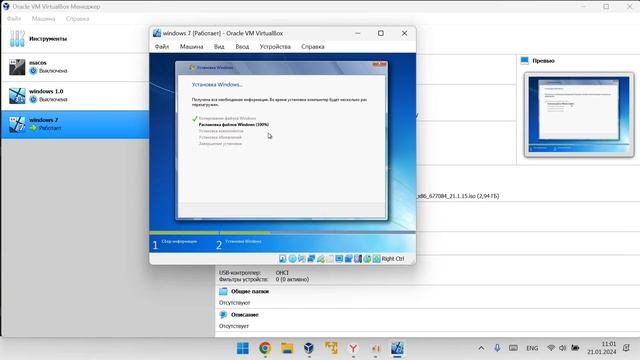
Task: Select the running windows 7 machine entry
Action: click(x=75, y=124)
